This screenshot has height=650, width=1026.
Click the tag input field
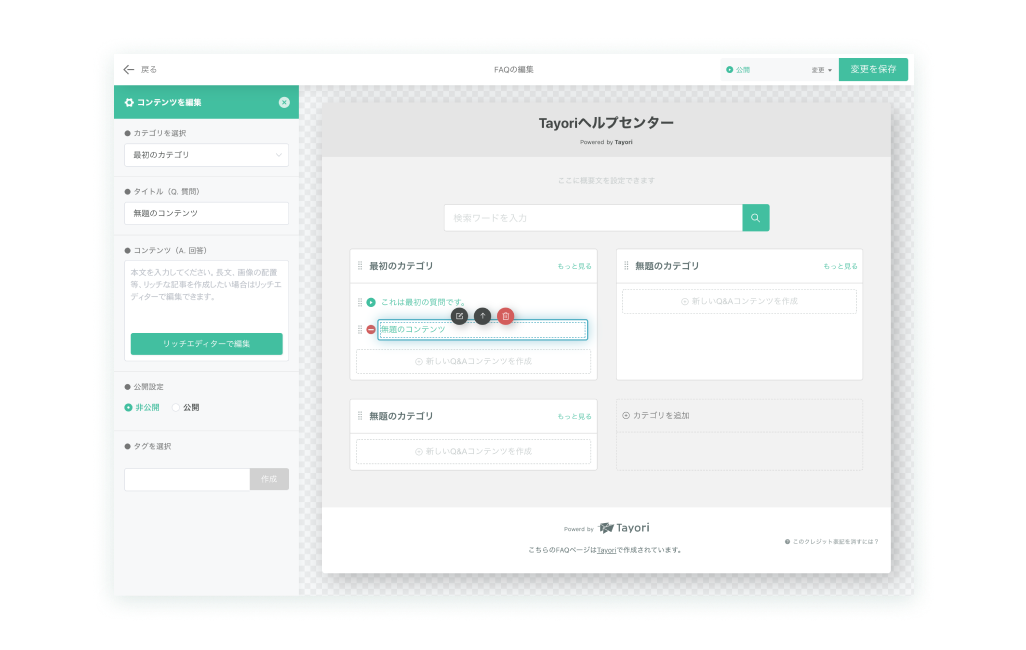[x=187, y=479]
